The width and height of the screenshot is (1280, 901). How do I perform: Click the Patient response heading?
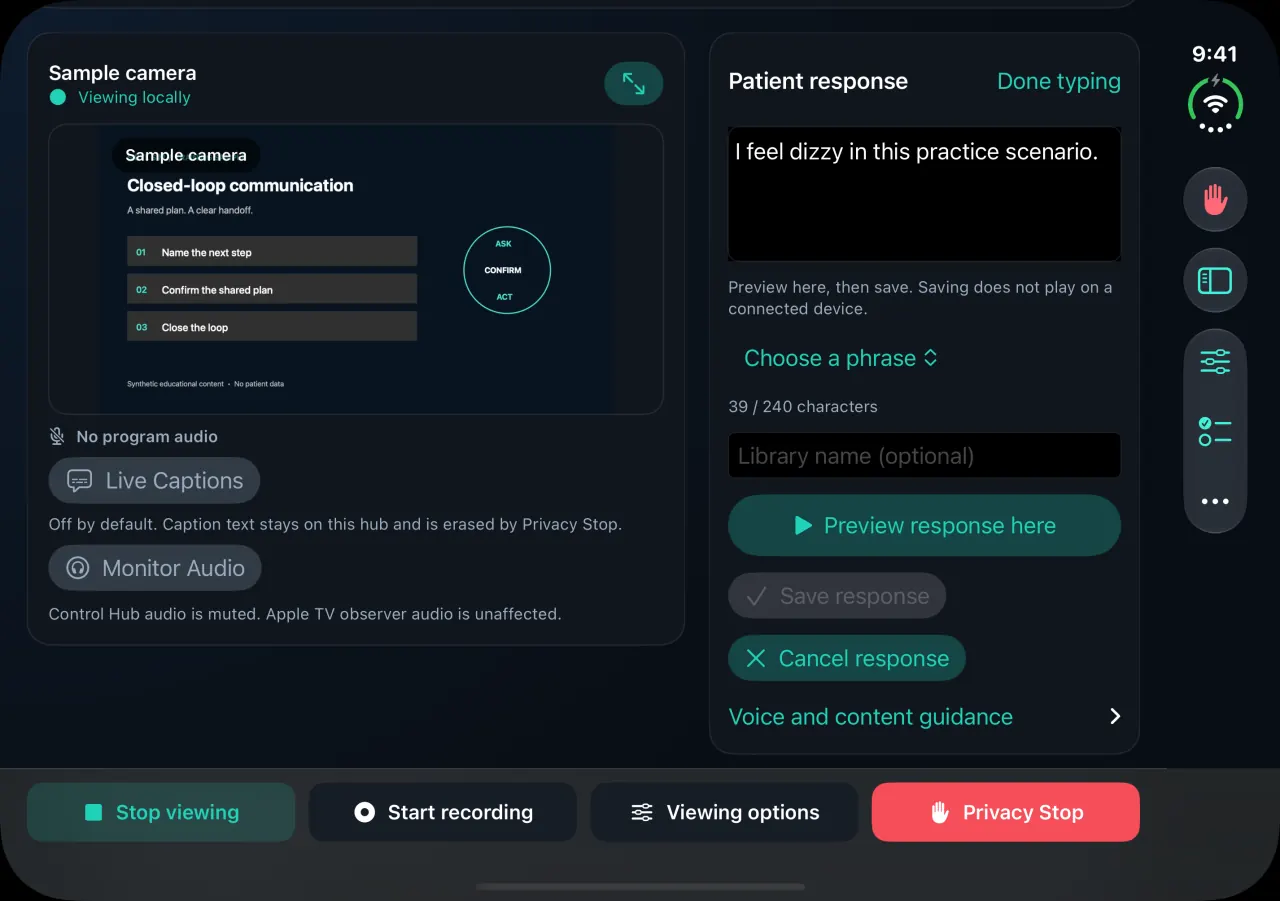818,82
